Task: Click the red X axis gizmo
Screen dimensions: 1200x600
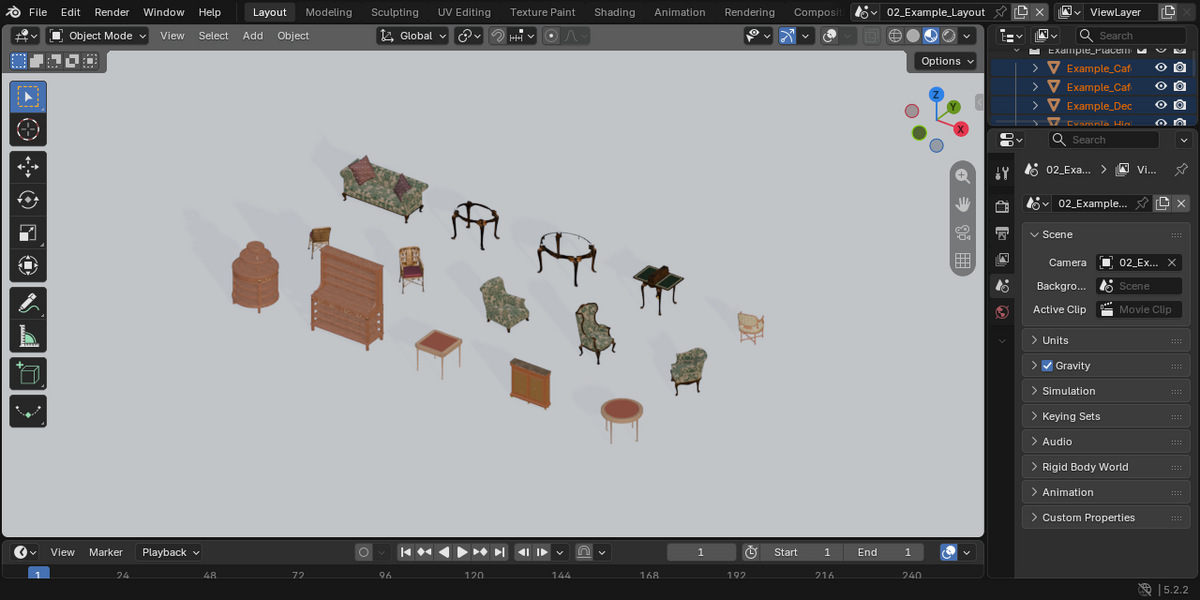Action: (x=961, y=129)
